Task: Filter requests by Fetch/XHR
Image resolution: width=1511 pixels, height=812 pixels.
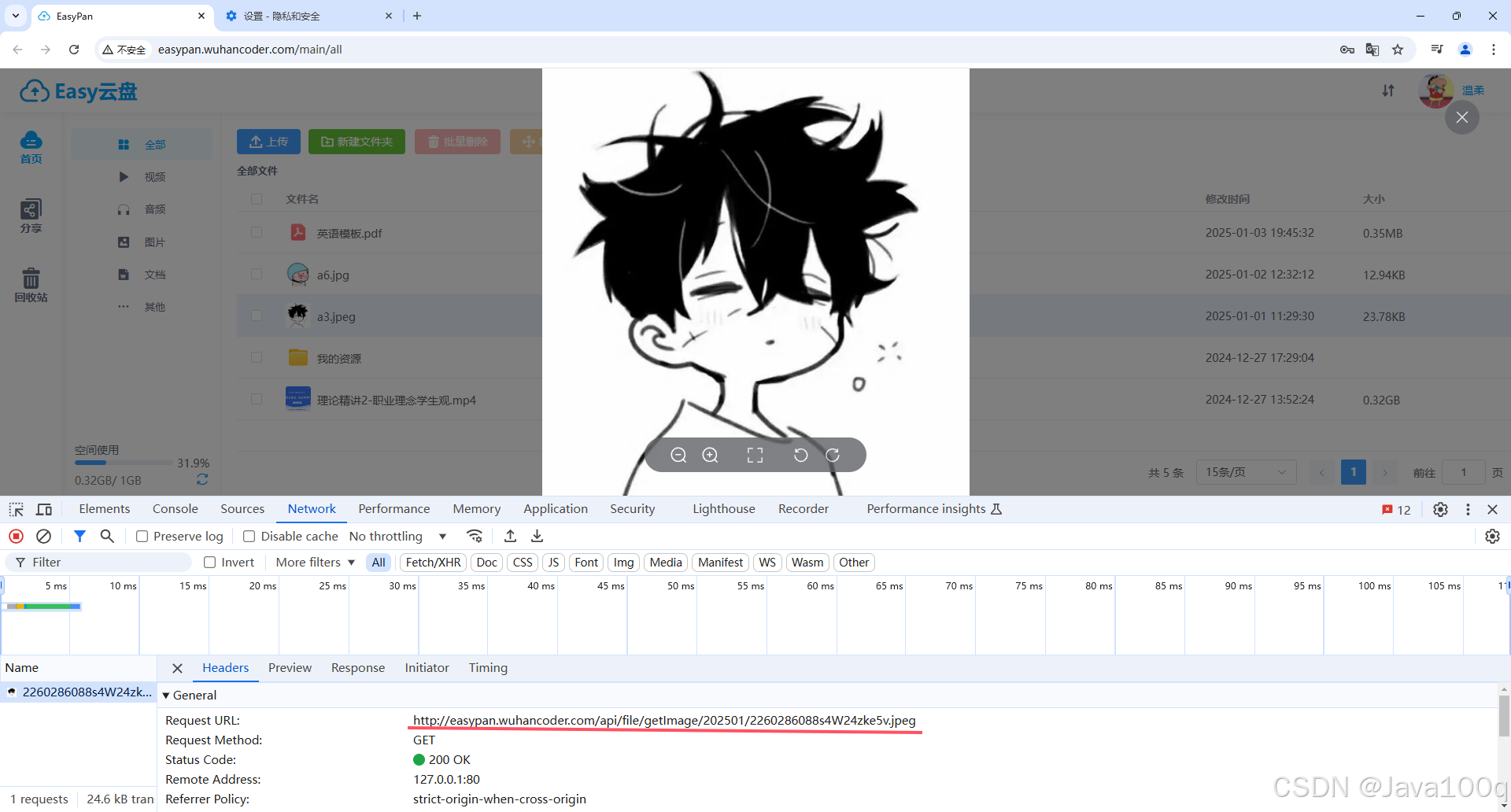Action: pos(433,562)
